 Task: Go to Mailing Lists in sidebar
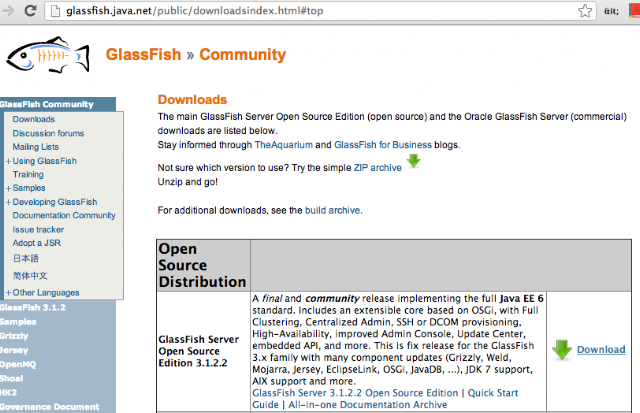tap(36, 147)
